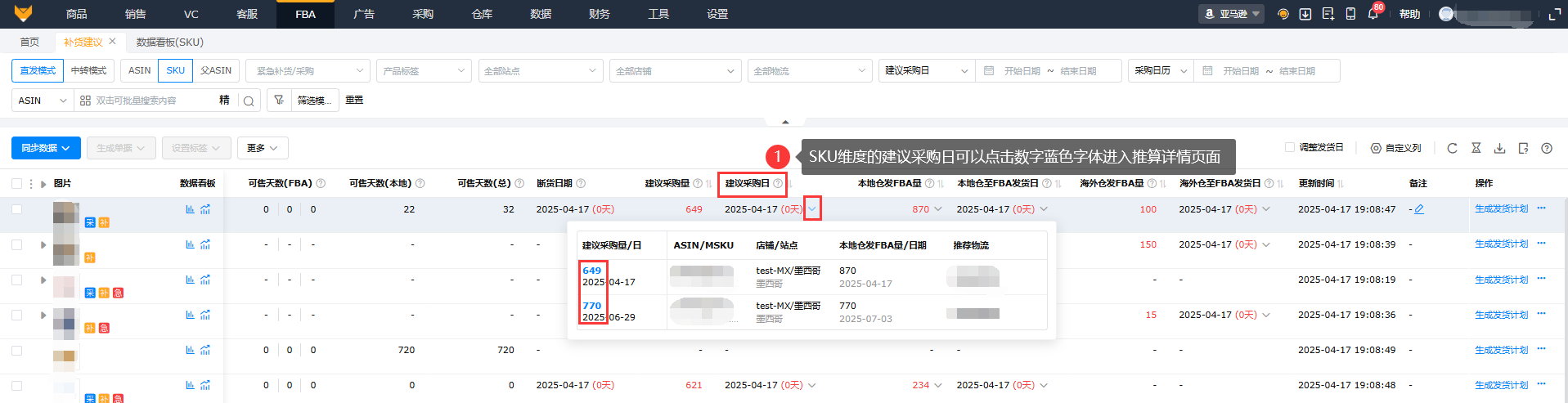
Task: Open the download center icon in top bar
Action: point(1305,14)
